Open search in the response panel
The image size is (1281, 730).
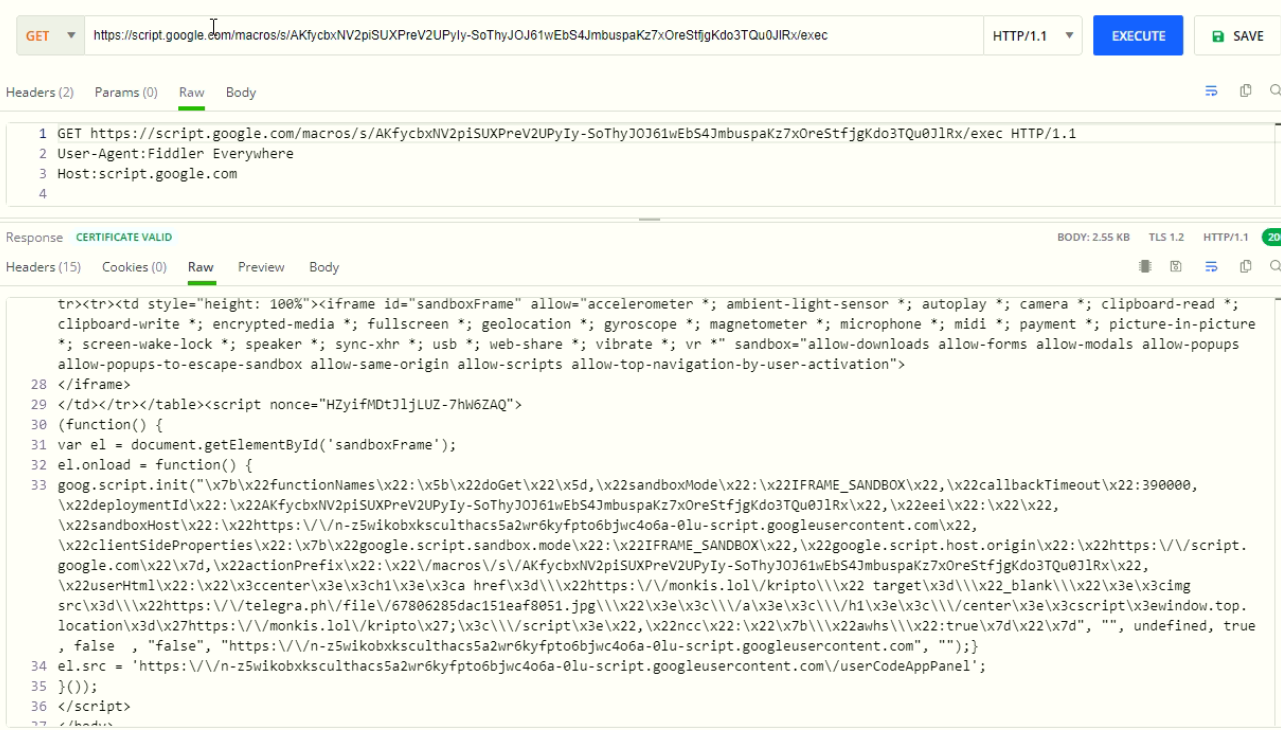(x=1275, y=266)
